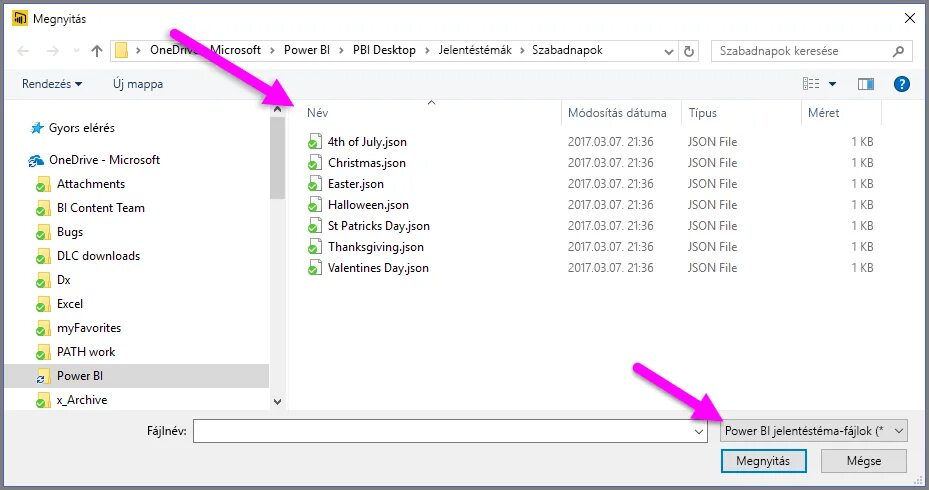
Task: Click the search magnifier icon
Action: pos(898,52)
